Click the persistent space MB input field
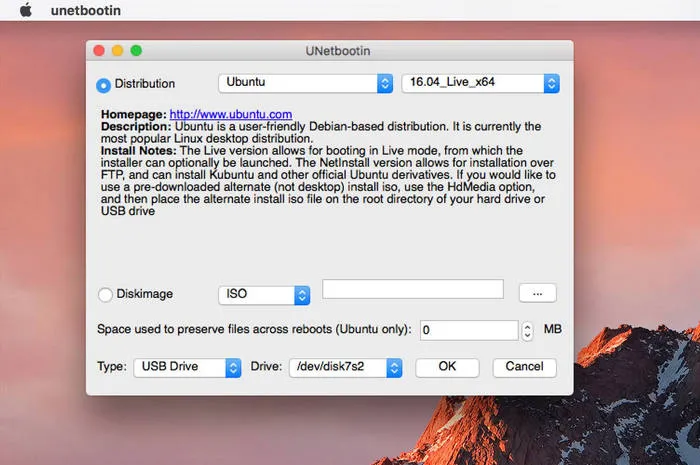 (x=467, y=329)
